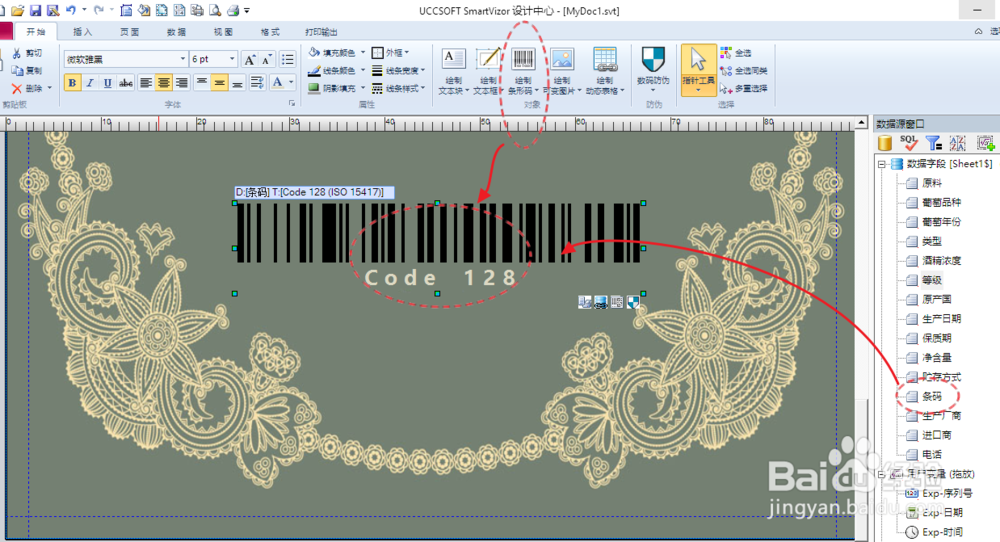The image size is (1000, 542).
Task: Open the 线条颜色 line color picker
Action: [336, 70]
